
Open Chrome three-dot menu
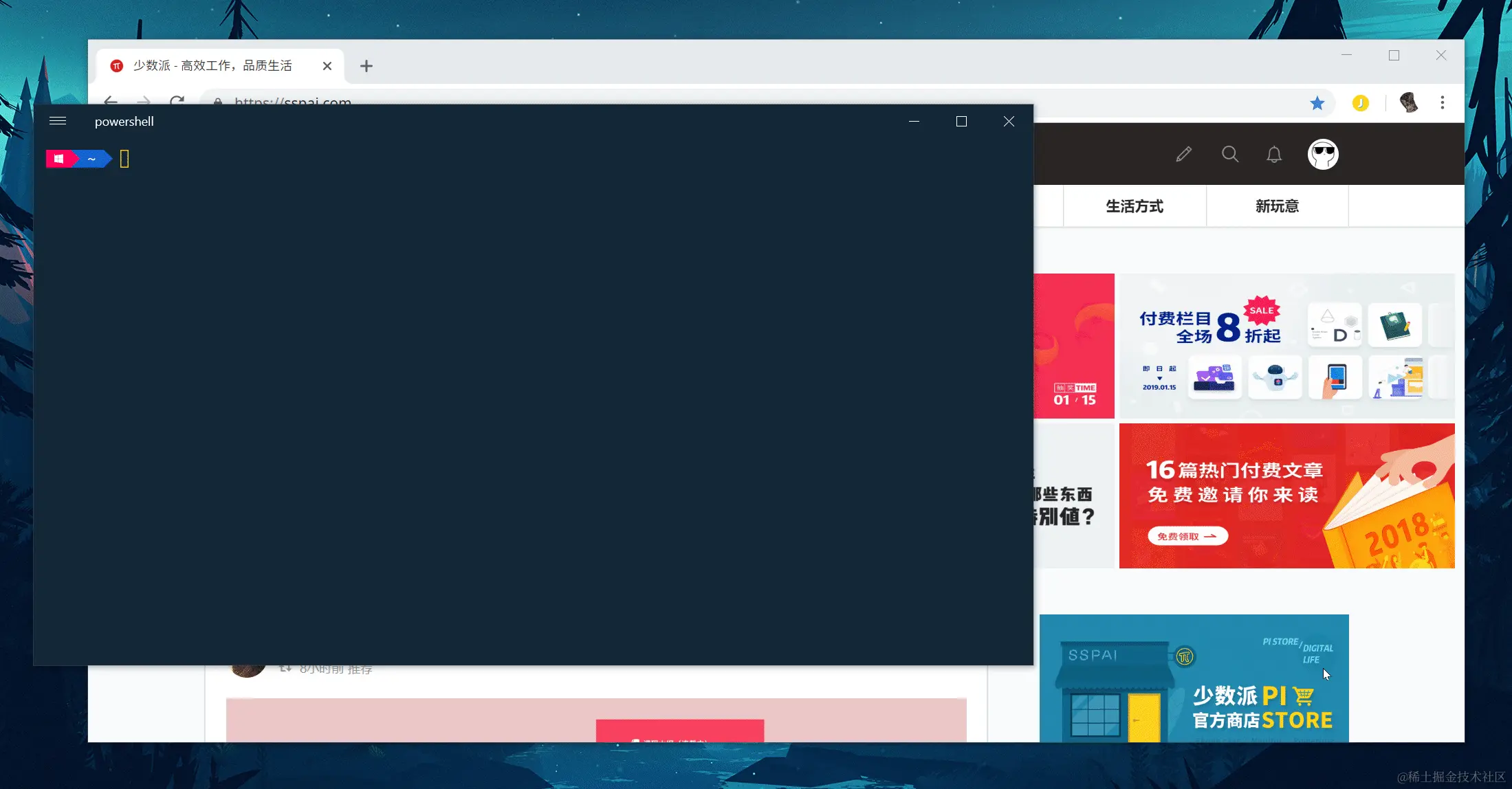pyautogui.click(x=1443, y=103)
